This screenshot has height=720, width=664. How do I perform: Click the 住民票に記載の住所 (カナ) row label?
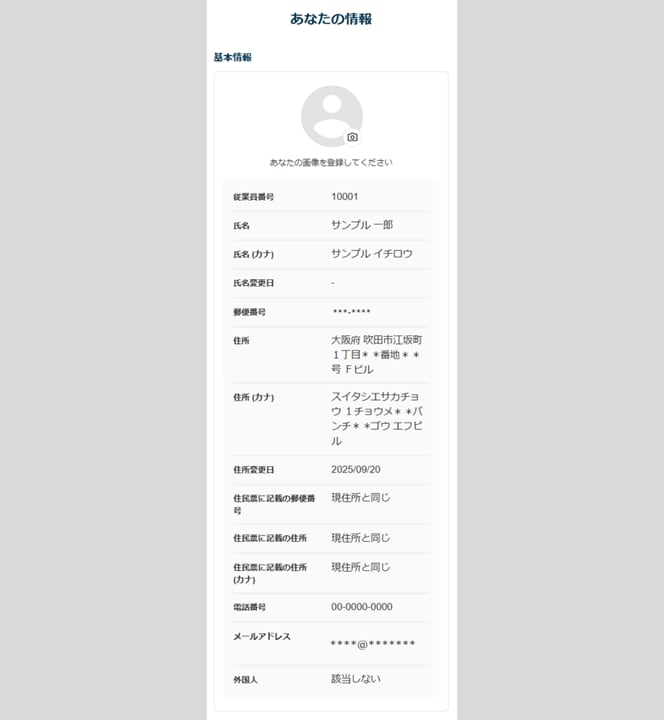click(x=270, y=573)
